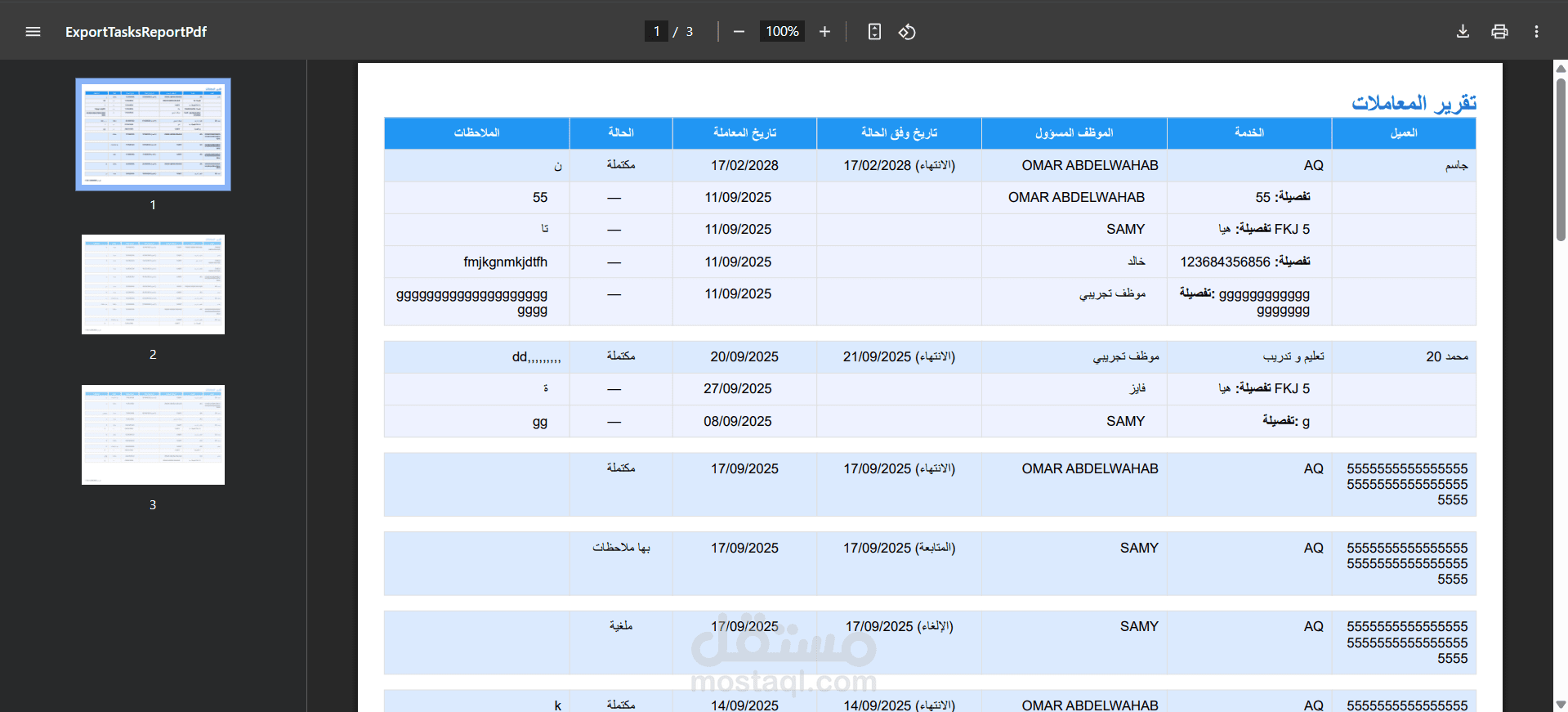Print the document

[1499, 32]
